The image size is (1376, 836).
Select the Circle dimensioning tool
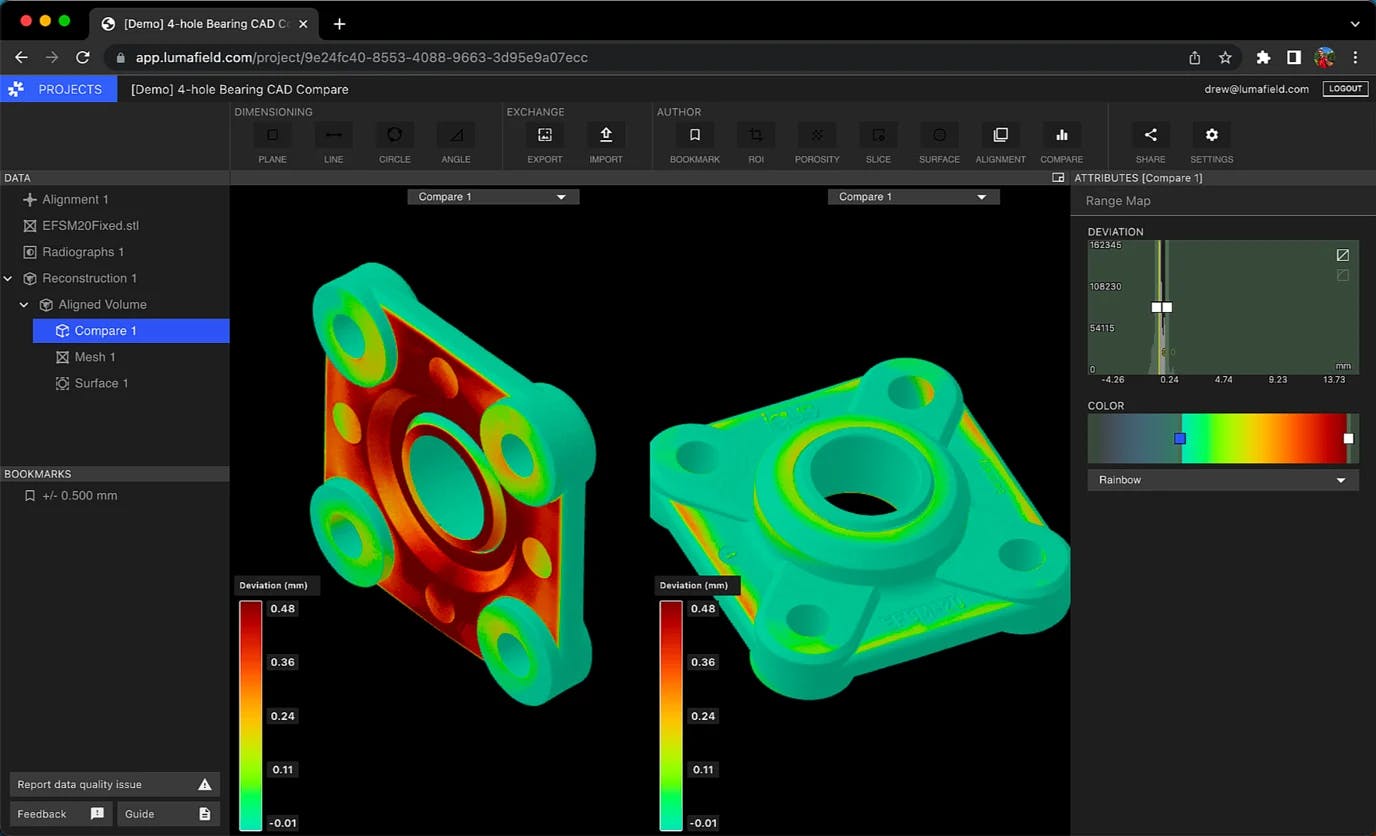pos(394,136)
